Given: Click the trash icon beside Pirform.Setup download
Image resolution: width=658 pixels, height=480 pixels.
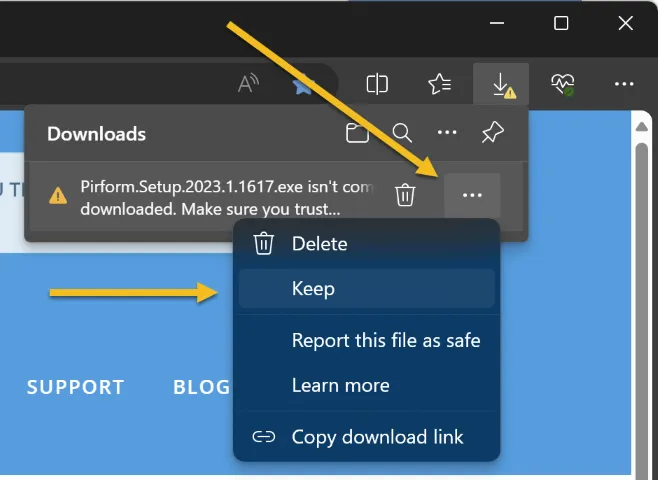Looking at the screenshot, I should [405, 195].
